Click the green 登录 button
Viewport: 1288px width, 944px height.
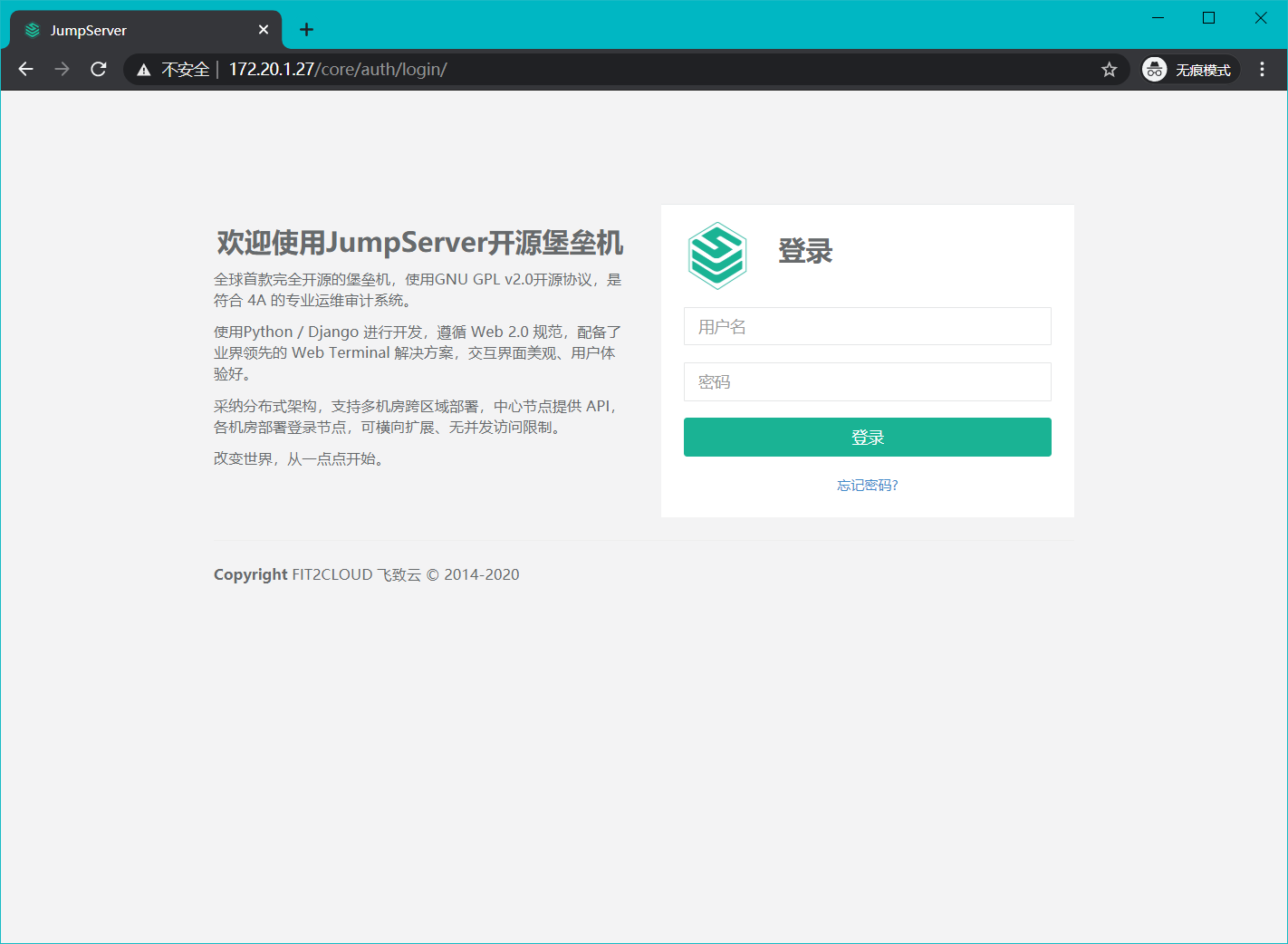(868, 437)
